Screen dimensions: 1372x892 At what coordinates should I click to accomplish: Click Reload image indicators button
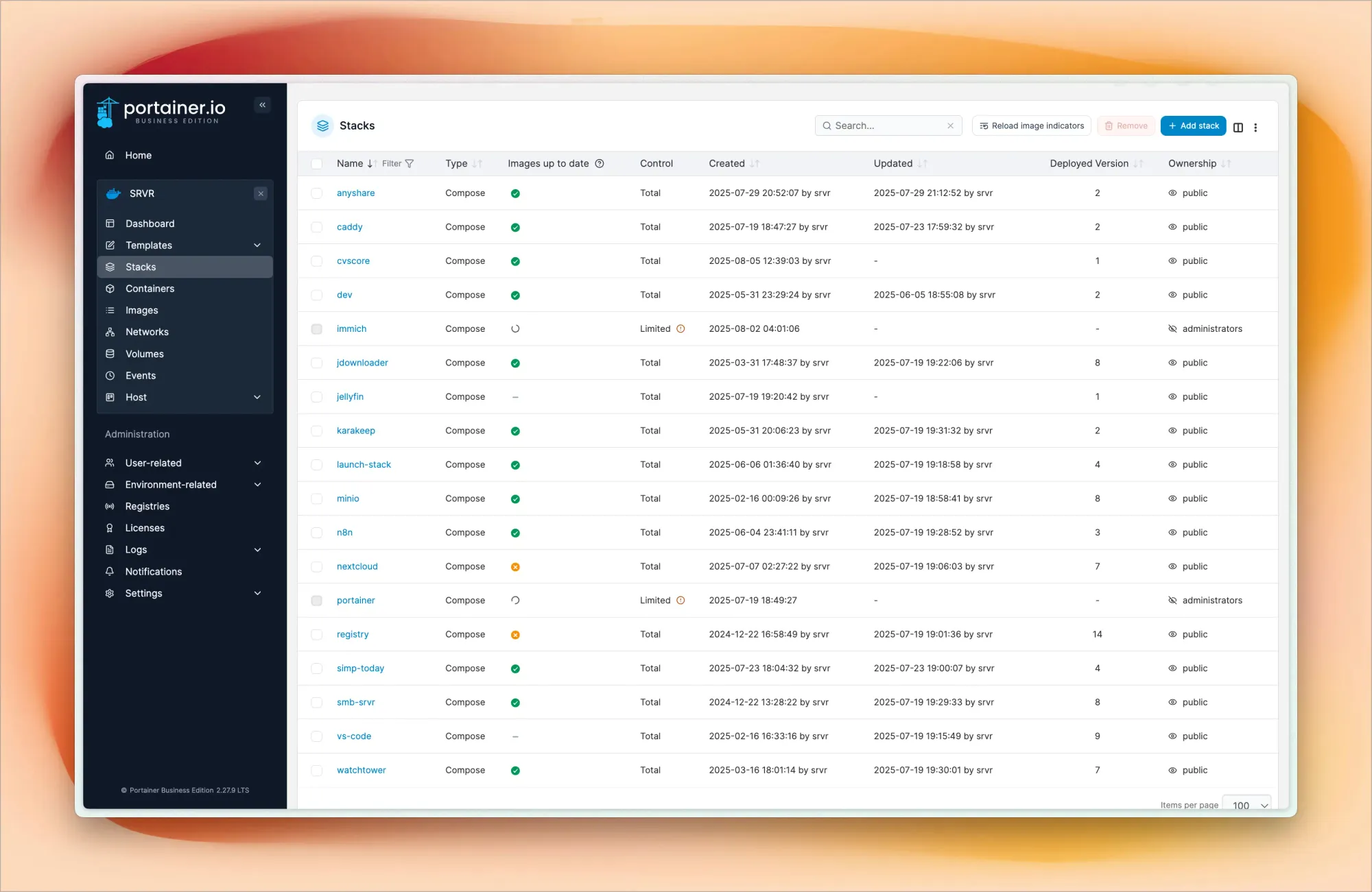pos(1031,126)
